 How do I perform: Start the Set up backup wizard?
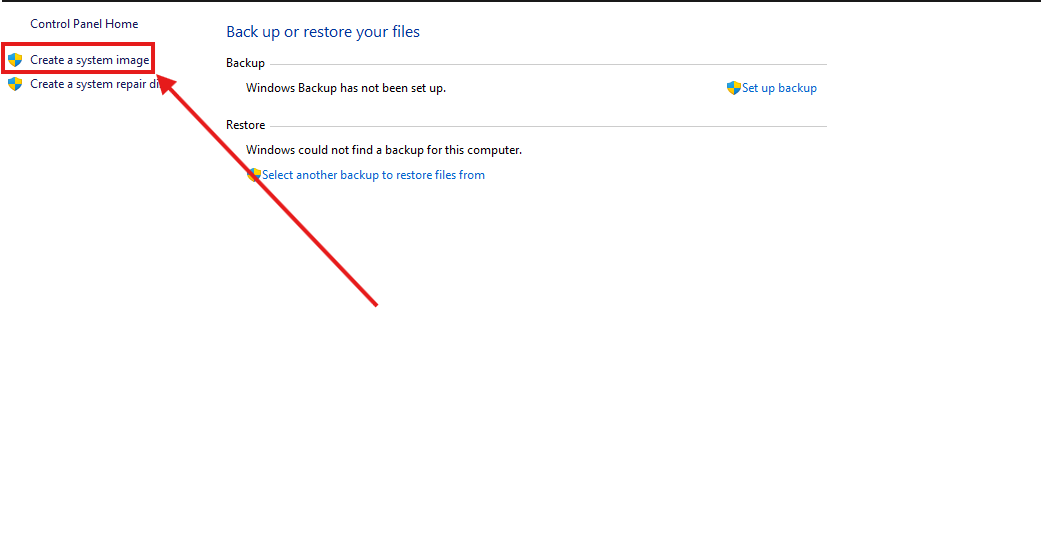779,88
